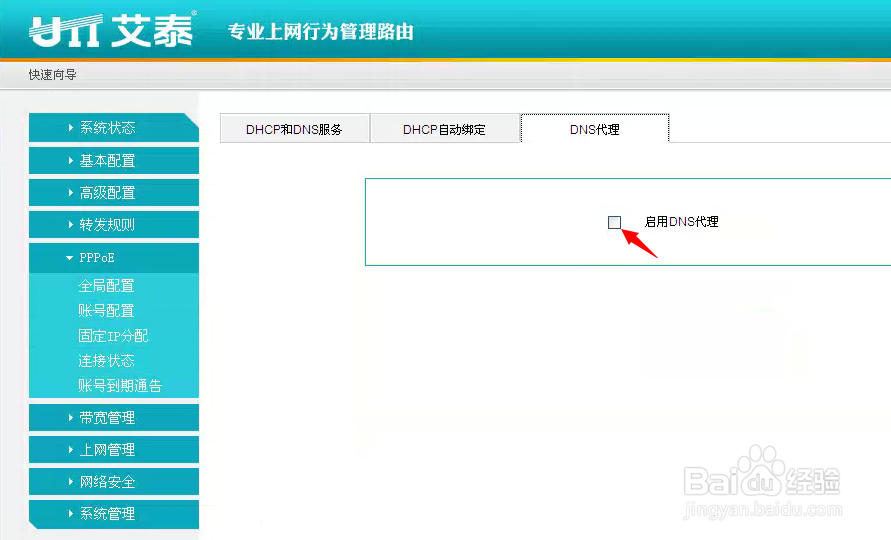Viewport: 891px width, 540px height.
Task: Expand the 带宽管理 menu section
Action: tap(114, 418)
